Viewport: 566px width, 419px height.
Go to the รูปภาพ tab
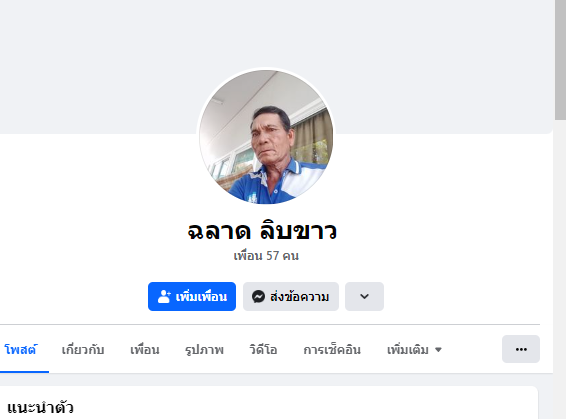204,350
